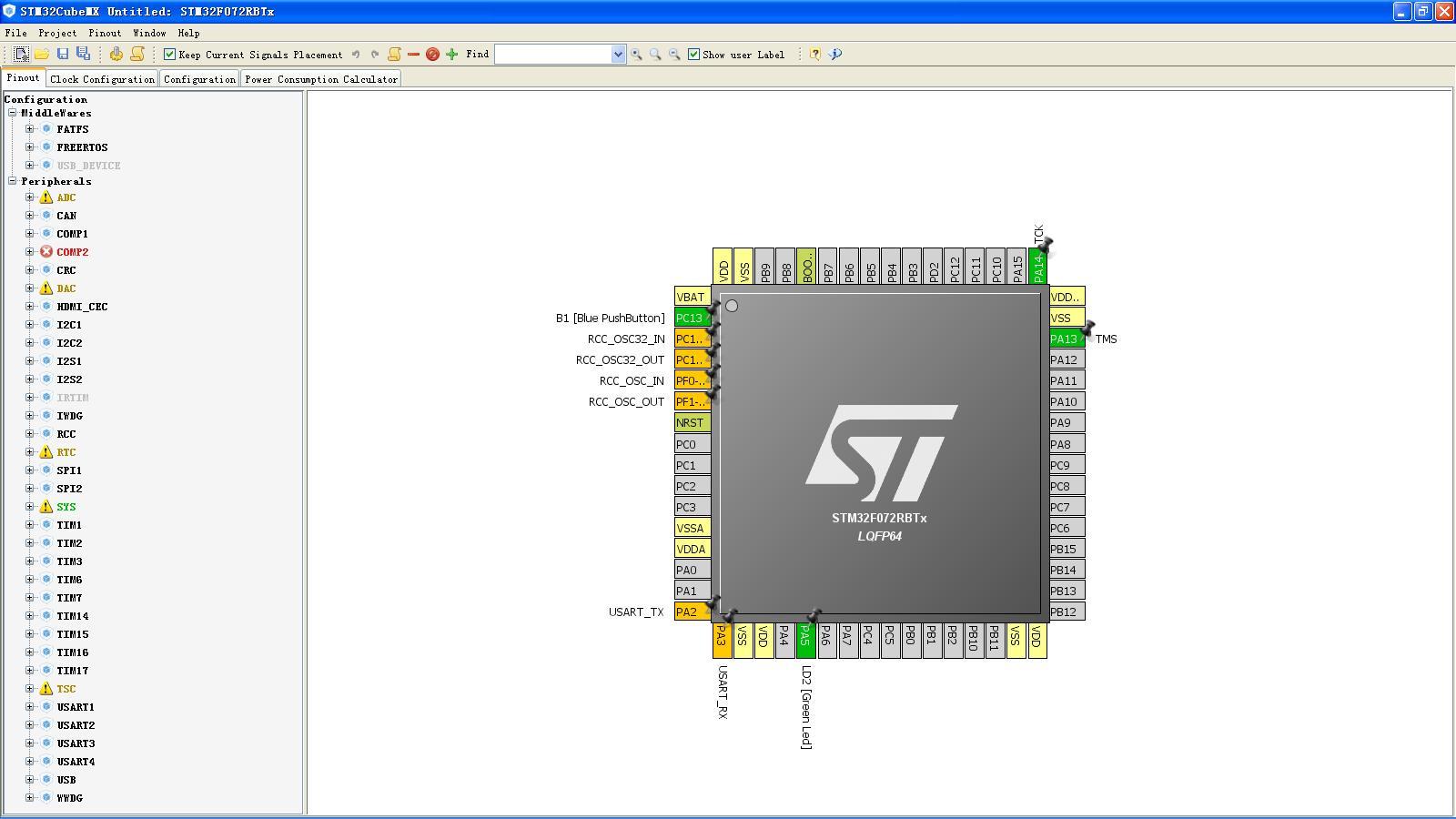The image size is (1456, 819).
Task: Expand the RCC peripheral node
Action: click(30, 434)
